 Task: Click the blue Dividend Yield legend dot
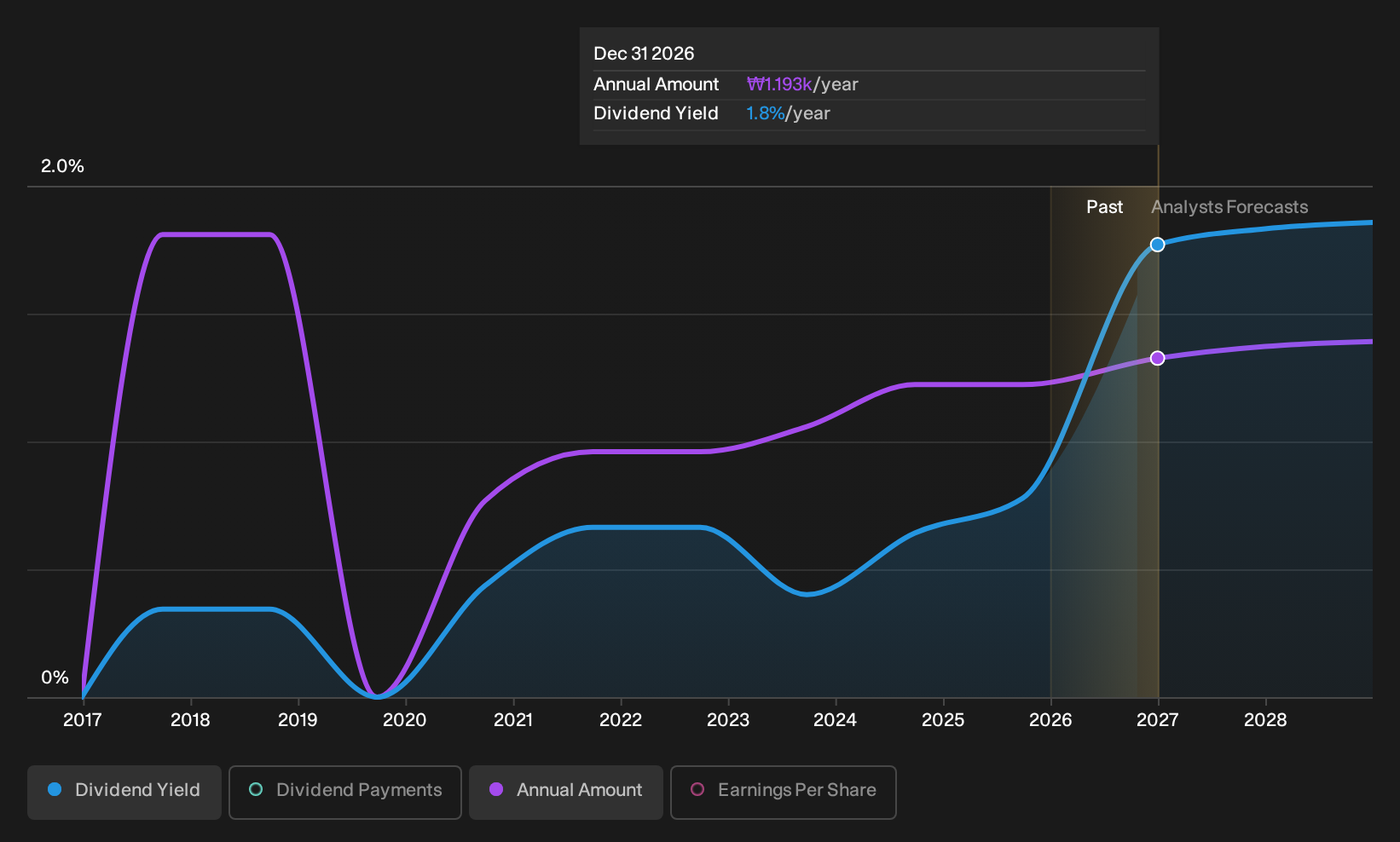pyautogui.click(x=55, y=789)
